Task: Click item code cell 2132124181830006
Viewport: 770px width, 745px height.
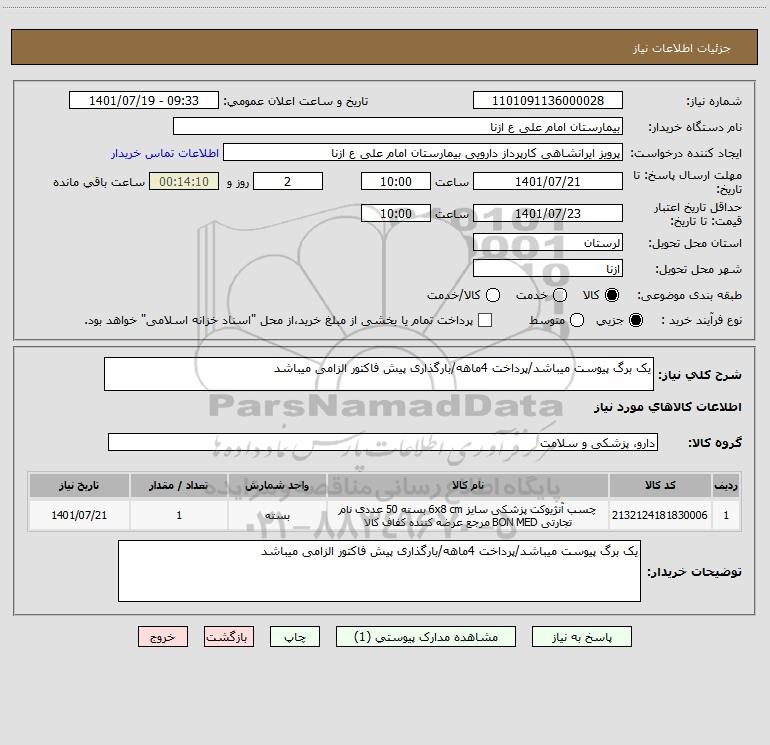Action: tap(660, 515)
